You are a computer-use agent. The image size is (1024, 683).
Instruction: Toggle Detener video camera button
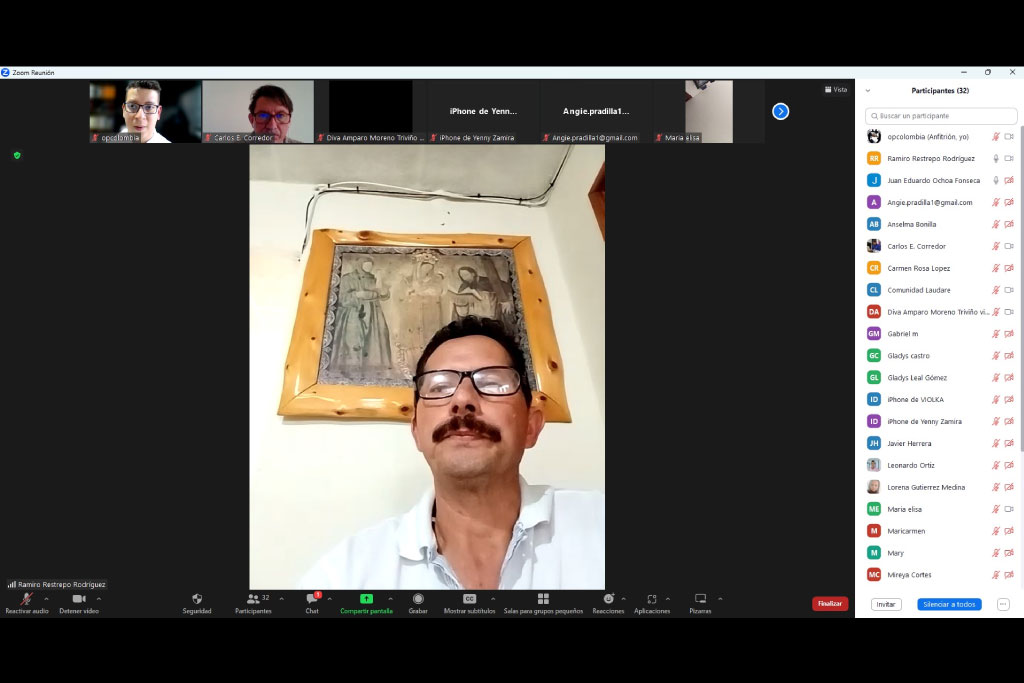[79, 598]
